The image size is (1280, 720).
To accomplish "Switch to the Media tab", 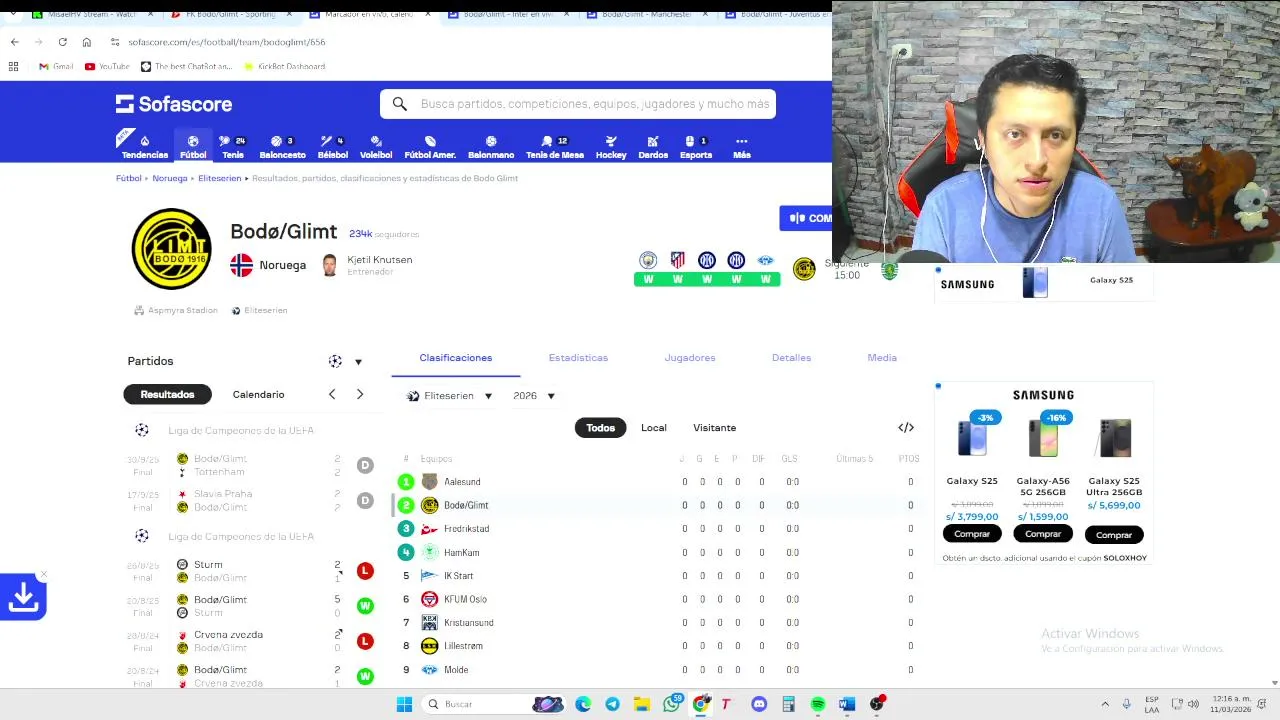I will point(882,358).
